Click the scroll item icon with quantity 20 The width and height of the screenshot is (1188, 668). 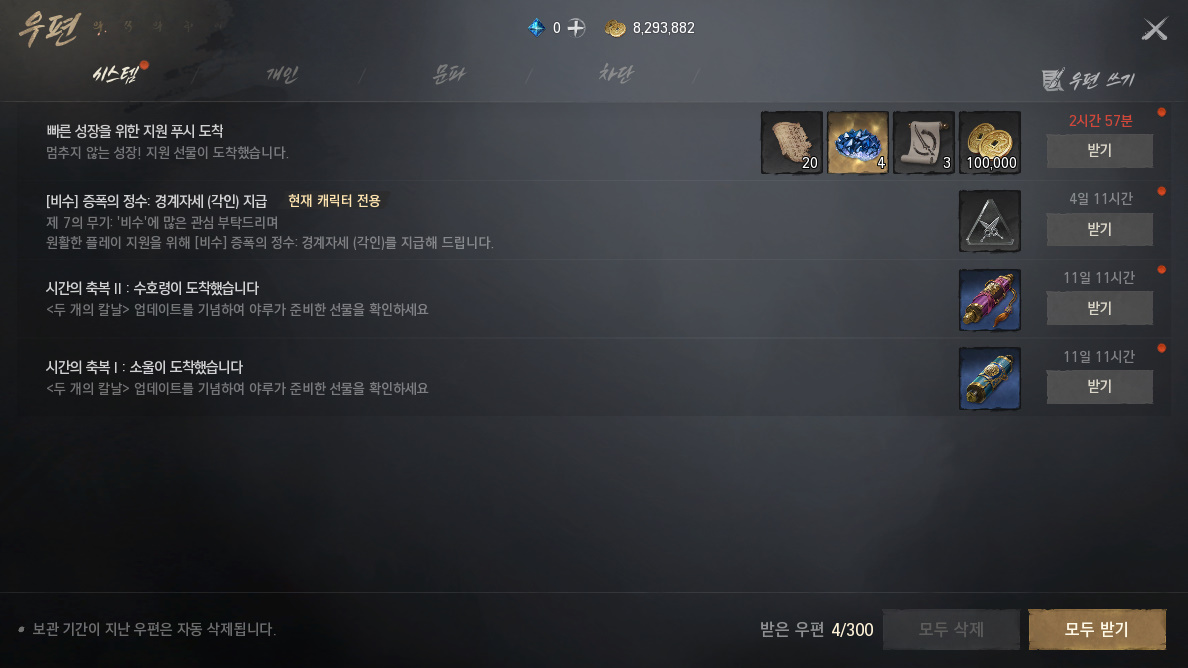pos(792,142)
